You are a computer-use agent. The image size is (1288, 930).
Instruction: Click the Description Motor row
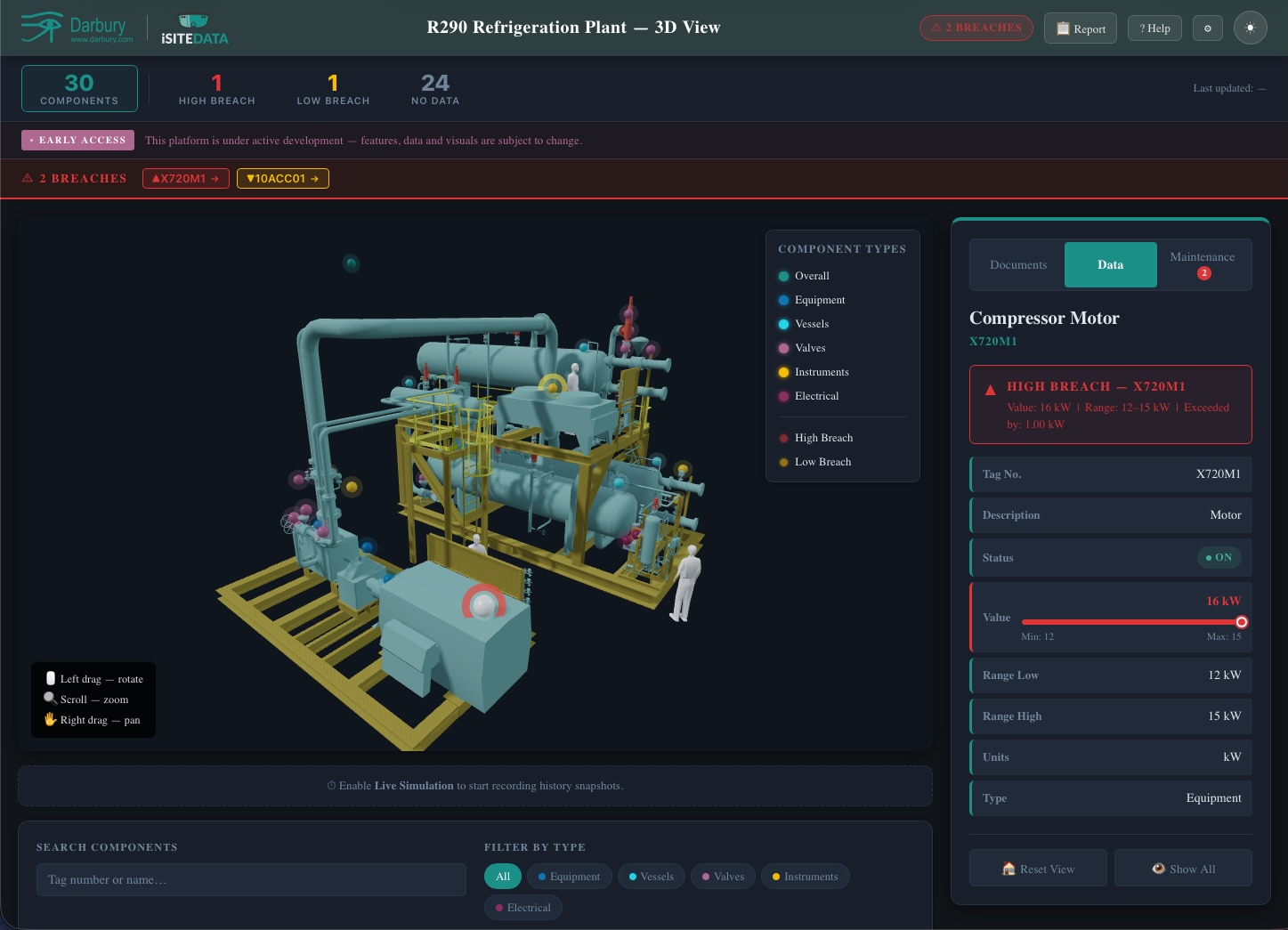click(x=1111, y=515)
